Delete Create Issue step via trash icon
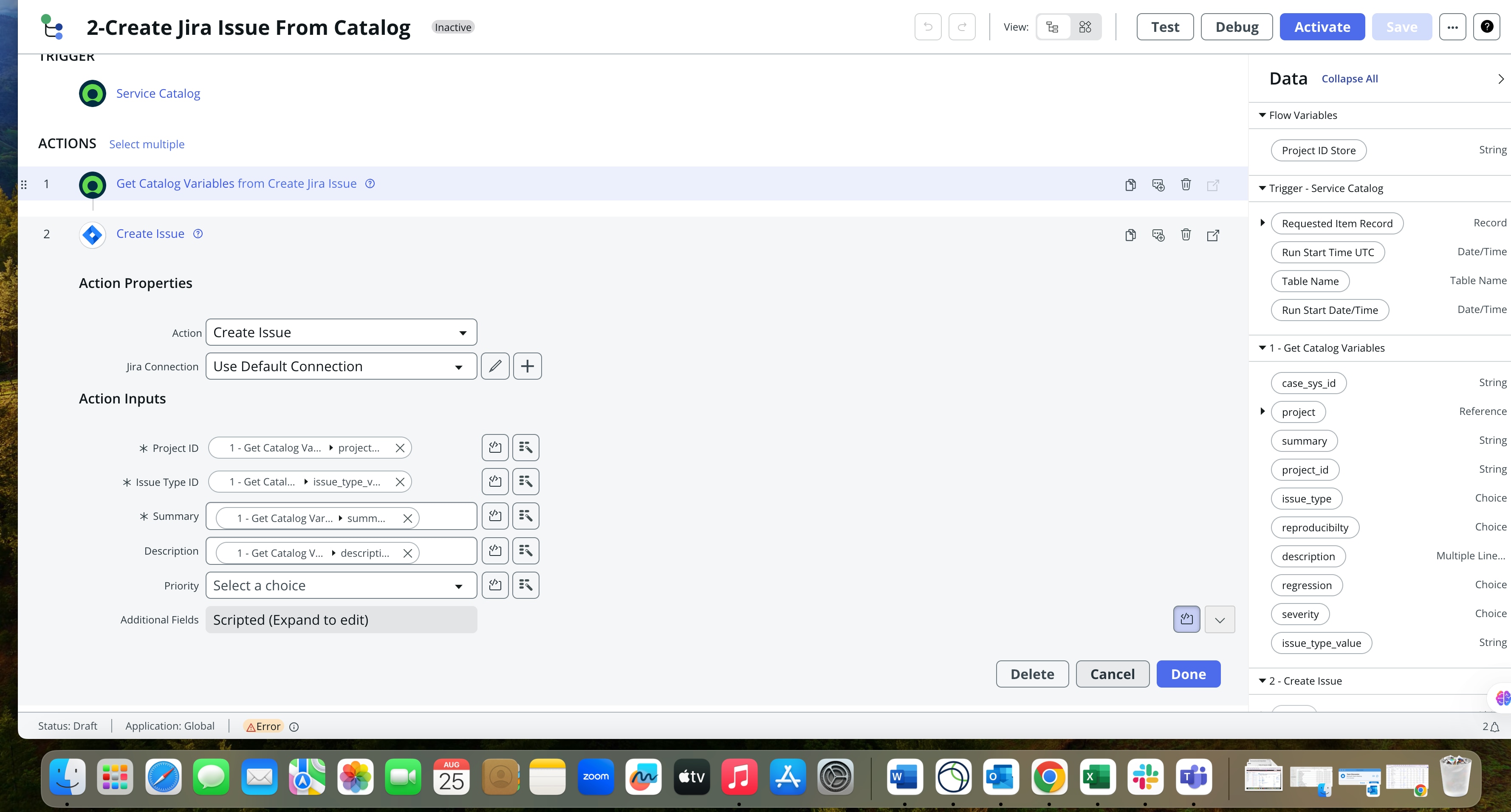This screenshot has width=1511, height=812. 1186,235
